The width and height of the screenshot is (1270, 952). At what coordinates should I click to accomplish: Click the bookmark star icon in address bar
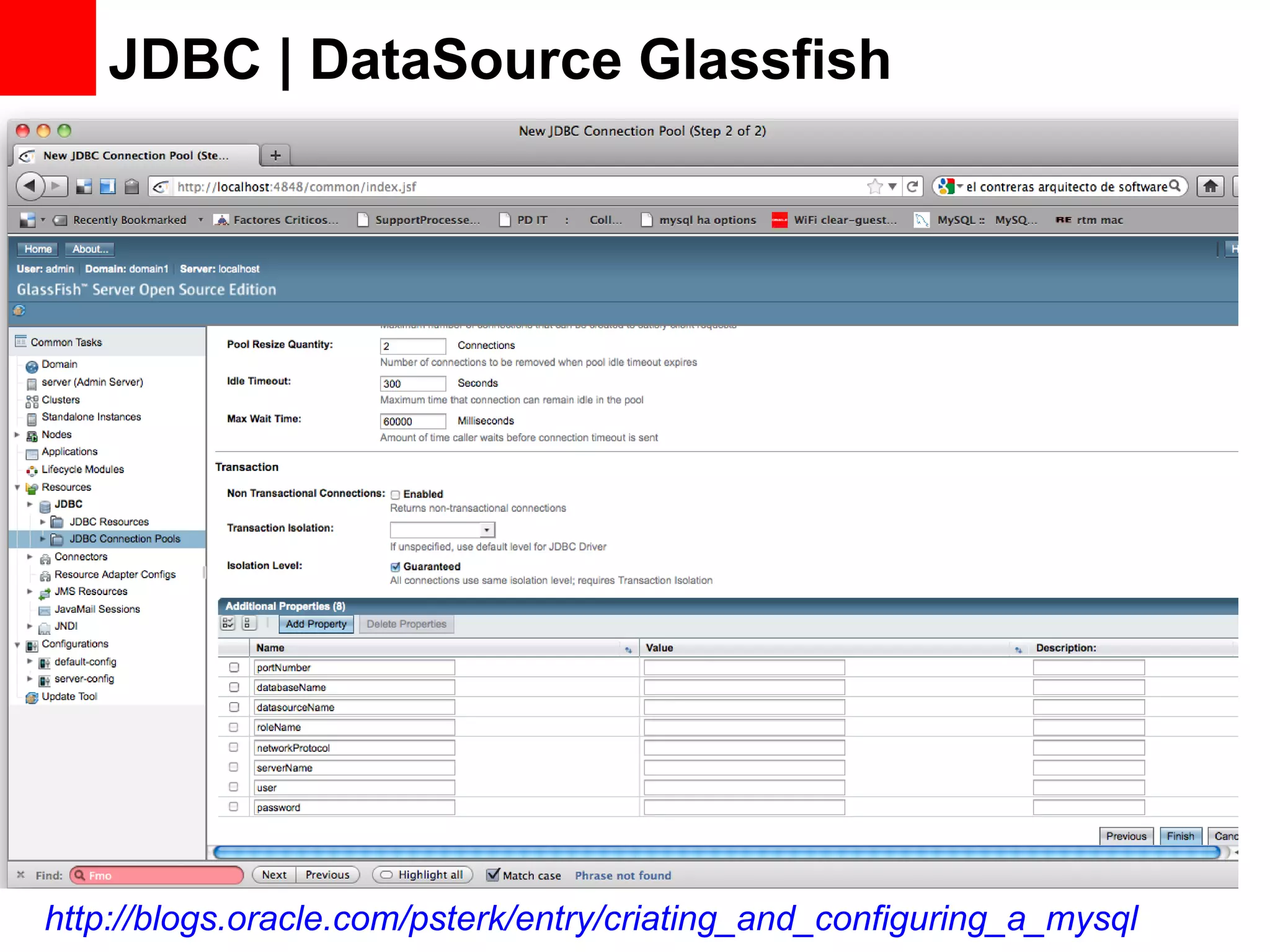tap(874, 187)
